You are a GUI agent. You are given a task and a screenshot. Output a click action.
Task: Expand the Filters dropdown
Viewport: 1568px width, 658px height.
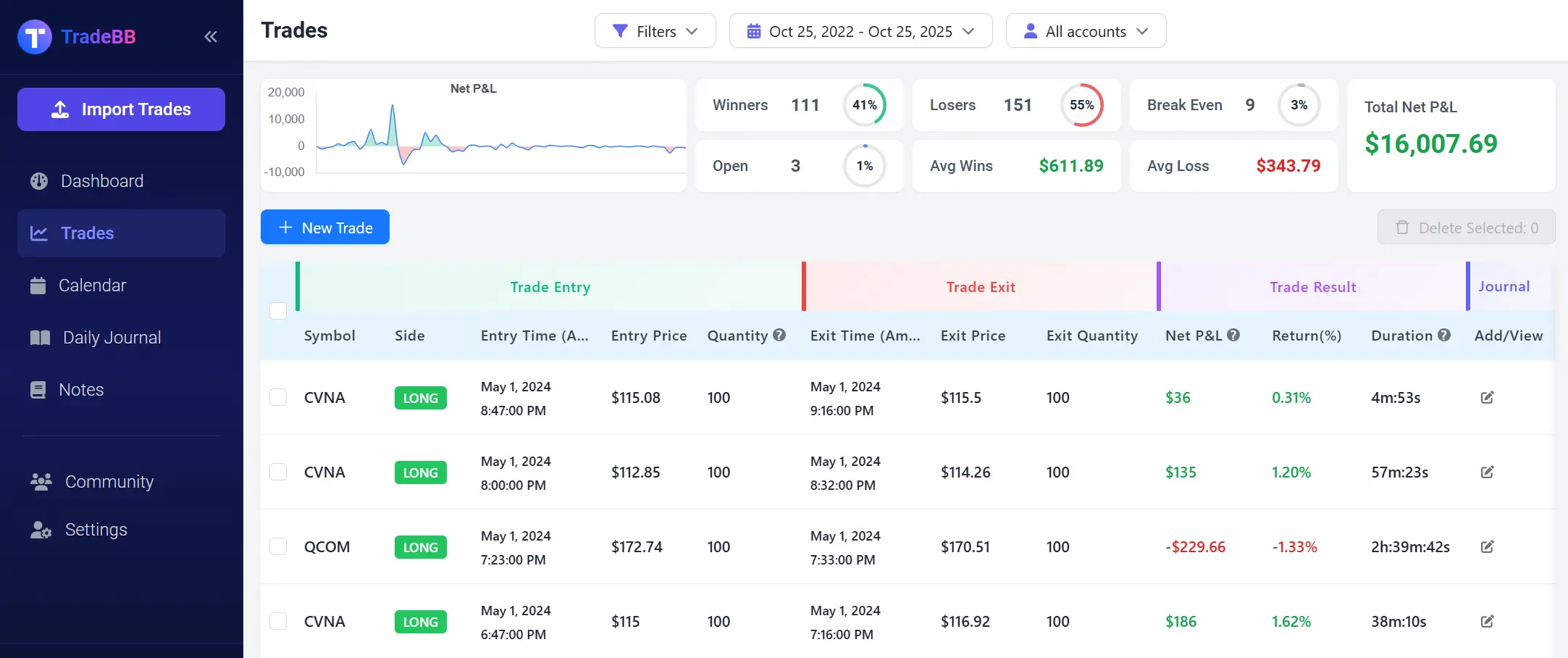[655, 31]
